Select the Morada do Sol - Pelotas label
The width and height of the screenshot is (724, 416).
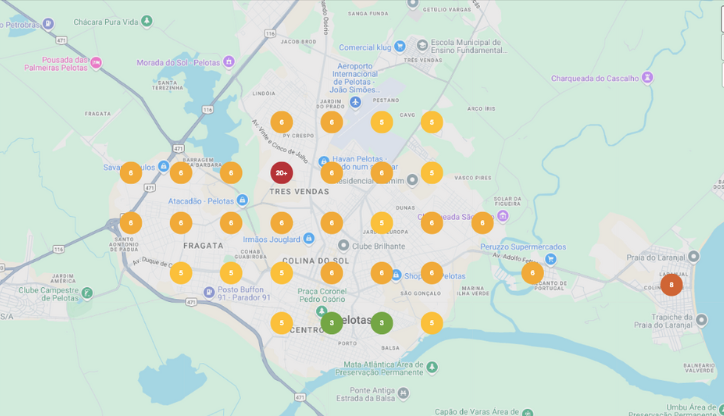[178, 63]
